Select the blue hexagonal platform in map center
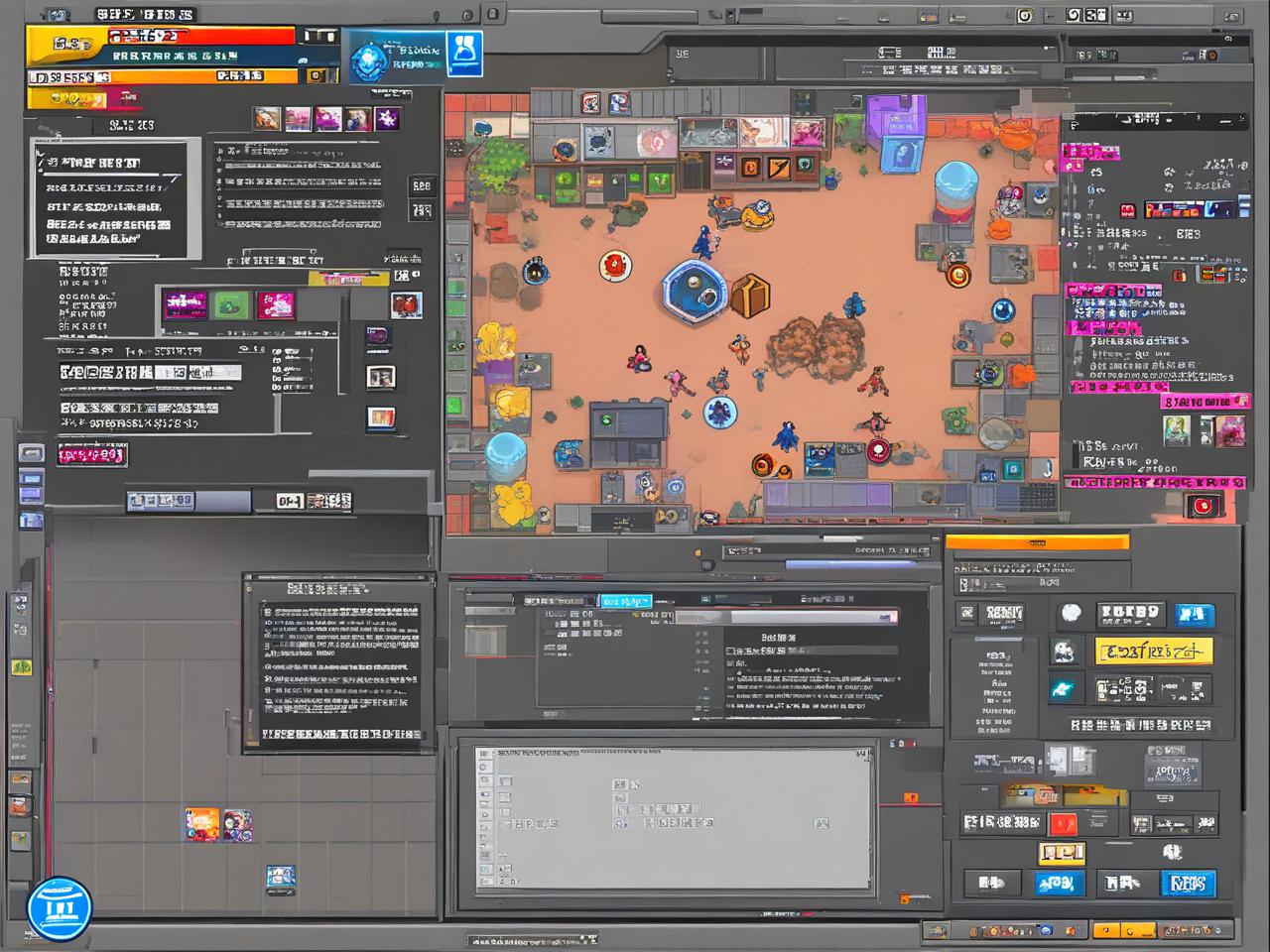The height and width of the screenshot is (952, 1270). click(694, 289)
